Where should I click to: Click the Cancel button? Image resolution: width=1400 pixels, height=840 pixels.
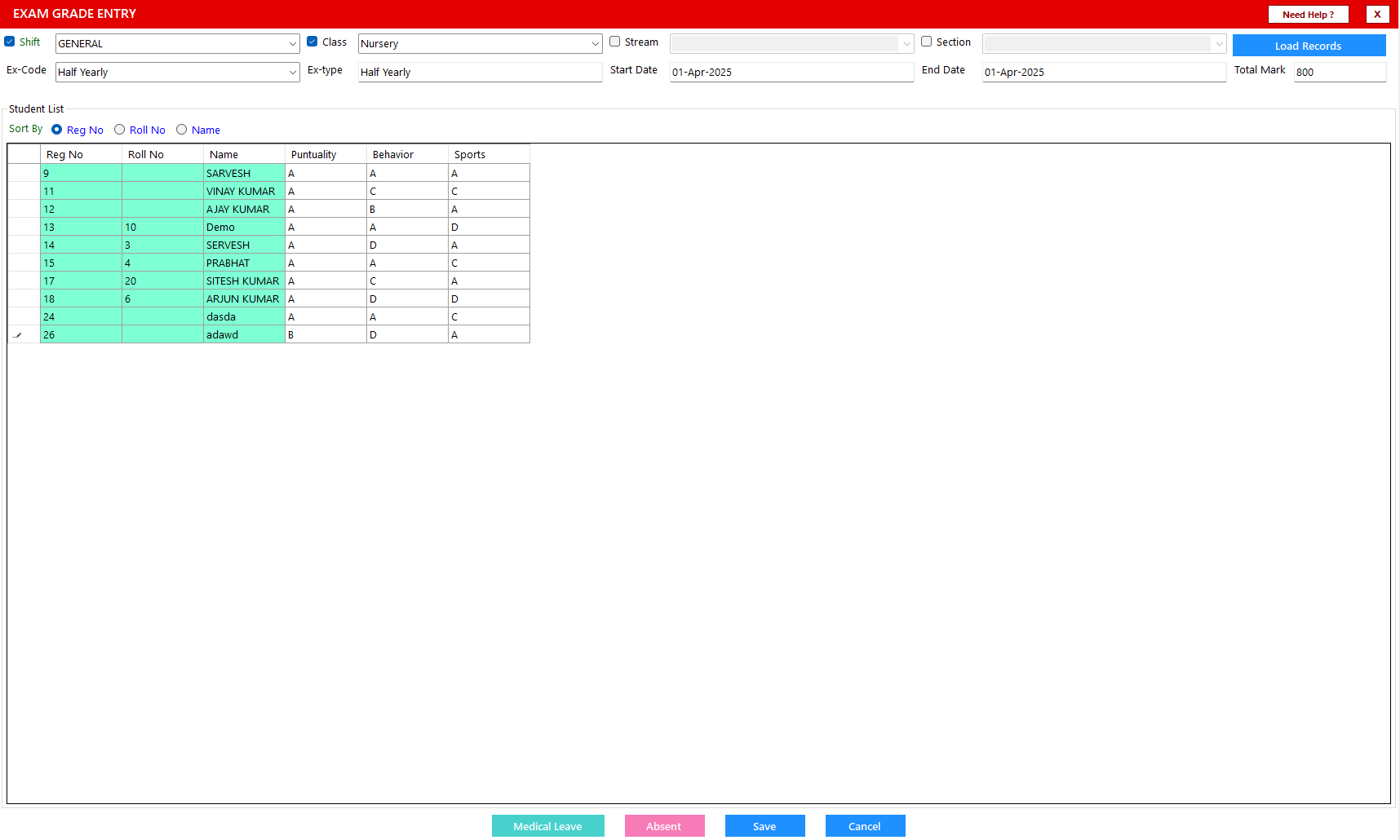[866, 826]
